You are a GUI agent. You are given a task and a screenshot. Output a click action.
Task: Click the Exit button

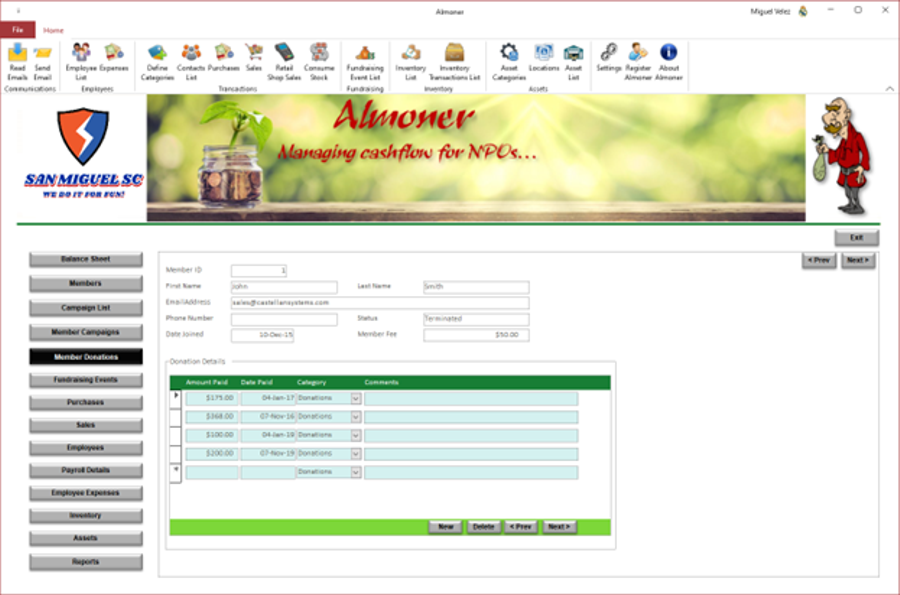tap(856, 238)
